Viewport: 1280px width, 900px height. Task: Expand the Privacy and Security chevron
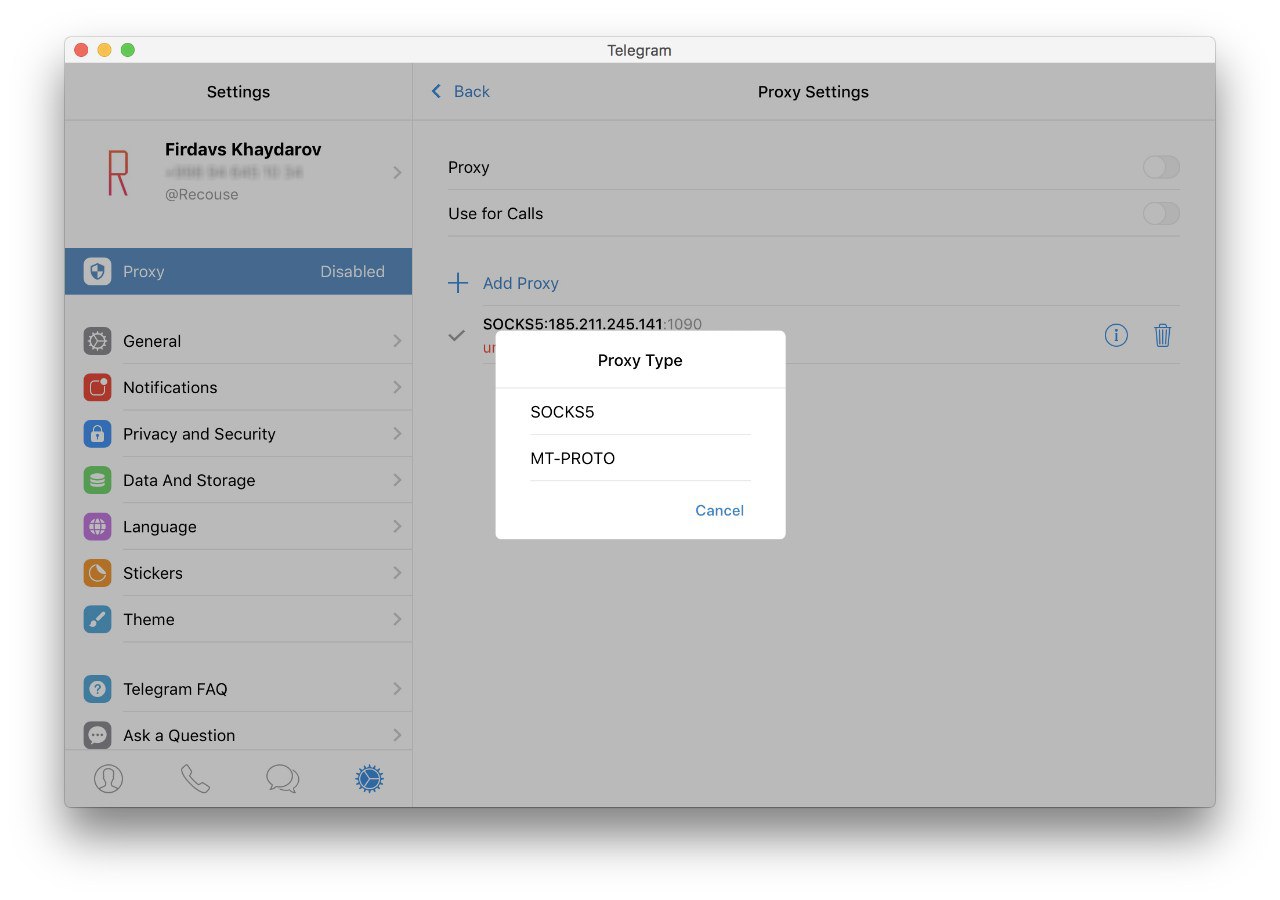pyautogui.click(x=397, y=434)
